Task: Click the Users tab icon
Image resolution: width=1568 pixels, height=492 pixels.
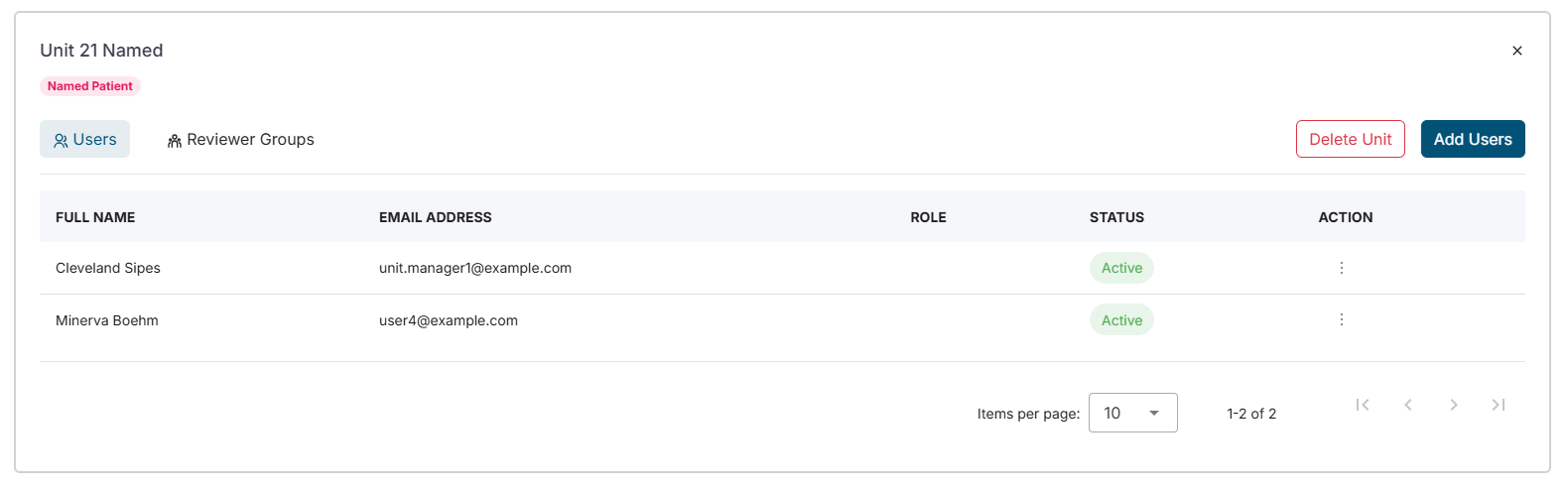Action: point(61,141)
